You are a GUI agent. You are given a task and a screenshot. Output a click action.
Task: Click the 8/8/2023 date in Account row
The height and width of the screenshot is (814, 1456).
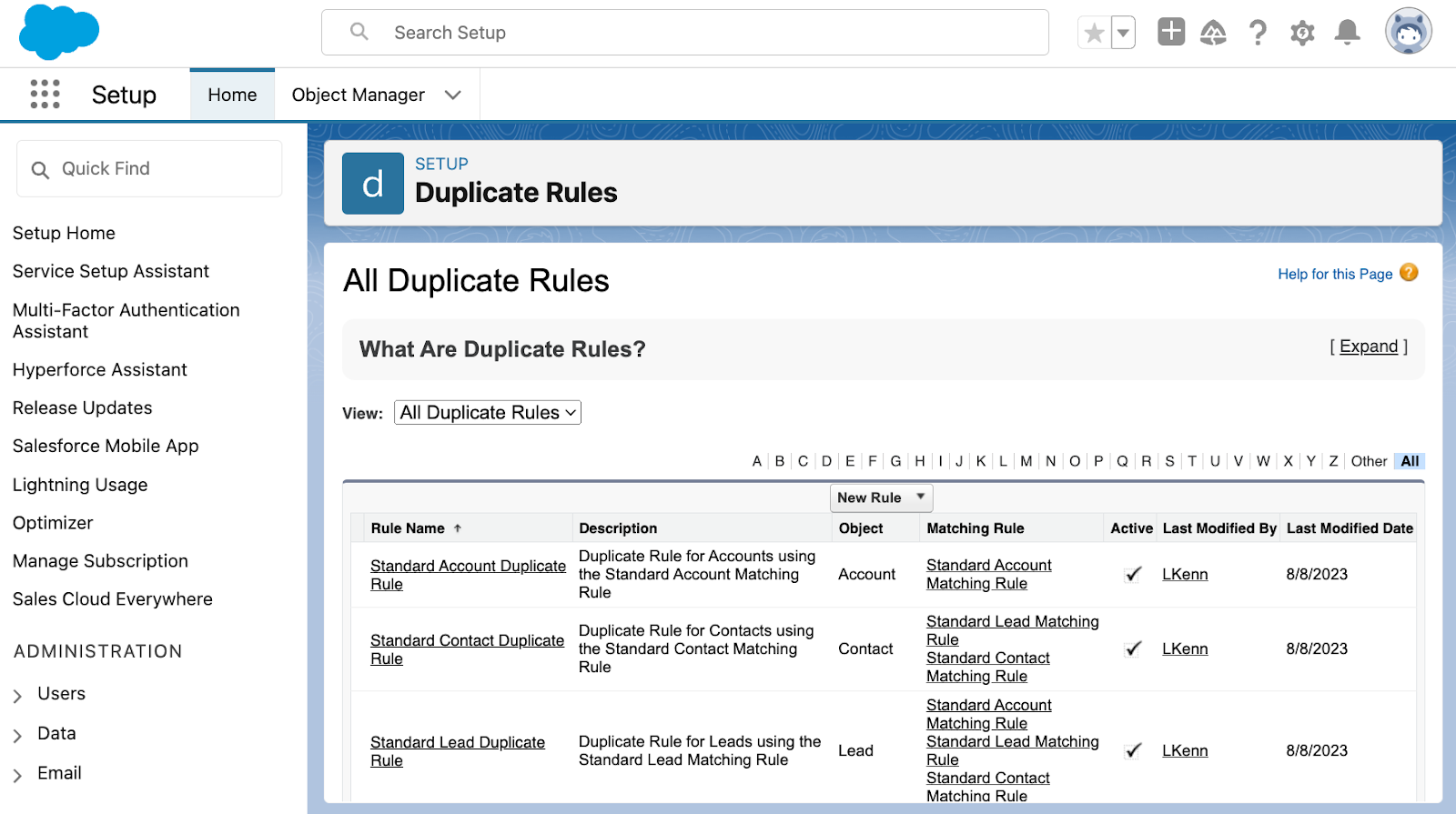(1317, 575)
